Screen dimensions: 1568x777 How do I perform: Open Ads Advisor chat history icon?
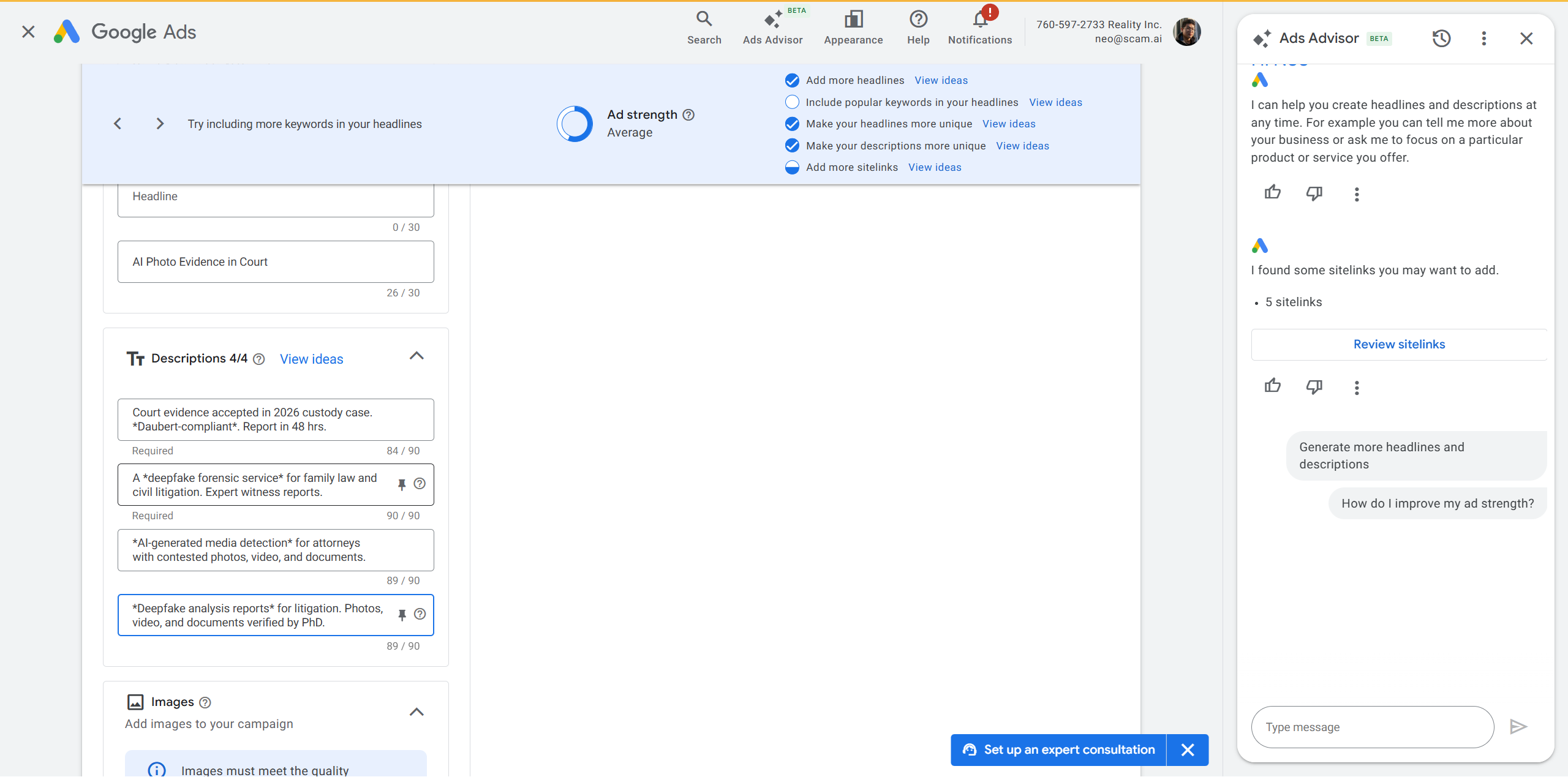(x=1441, y=39)
